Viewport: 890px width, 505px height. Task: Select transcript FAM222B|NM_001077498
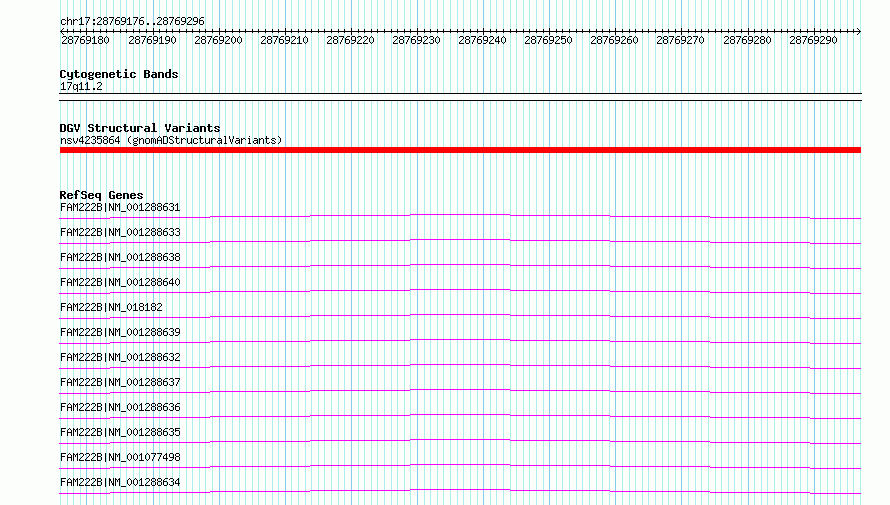[120, 457]
